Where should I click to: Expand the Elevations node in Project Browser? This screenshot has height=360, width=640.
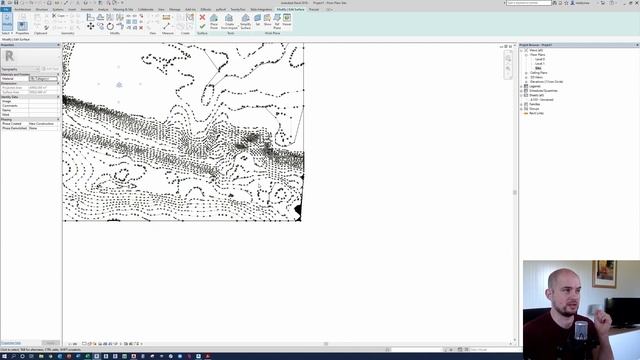tap(527, 82)
